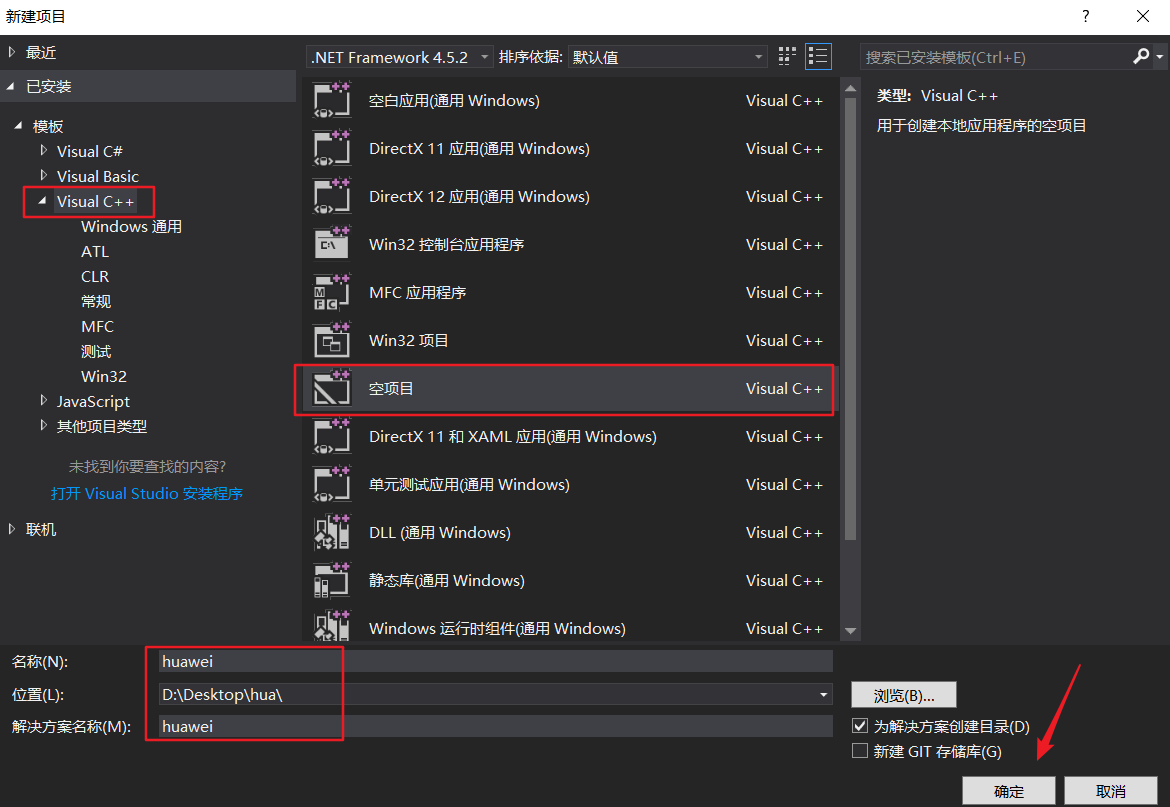The height and width of the screenshot is (807, 1170).
Task: Select DLL (通用 Windows) name text
Action: point(440,533)
